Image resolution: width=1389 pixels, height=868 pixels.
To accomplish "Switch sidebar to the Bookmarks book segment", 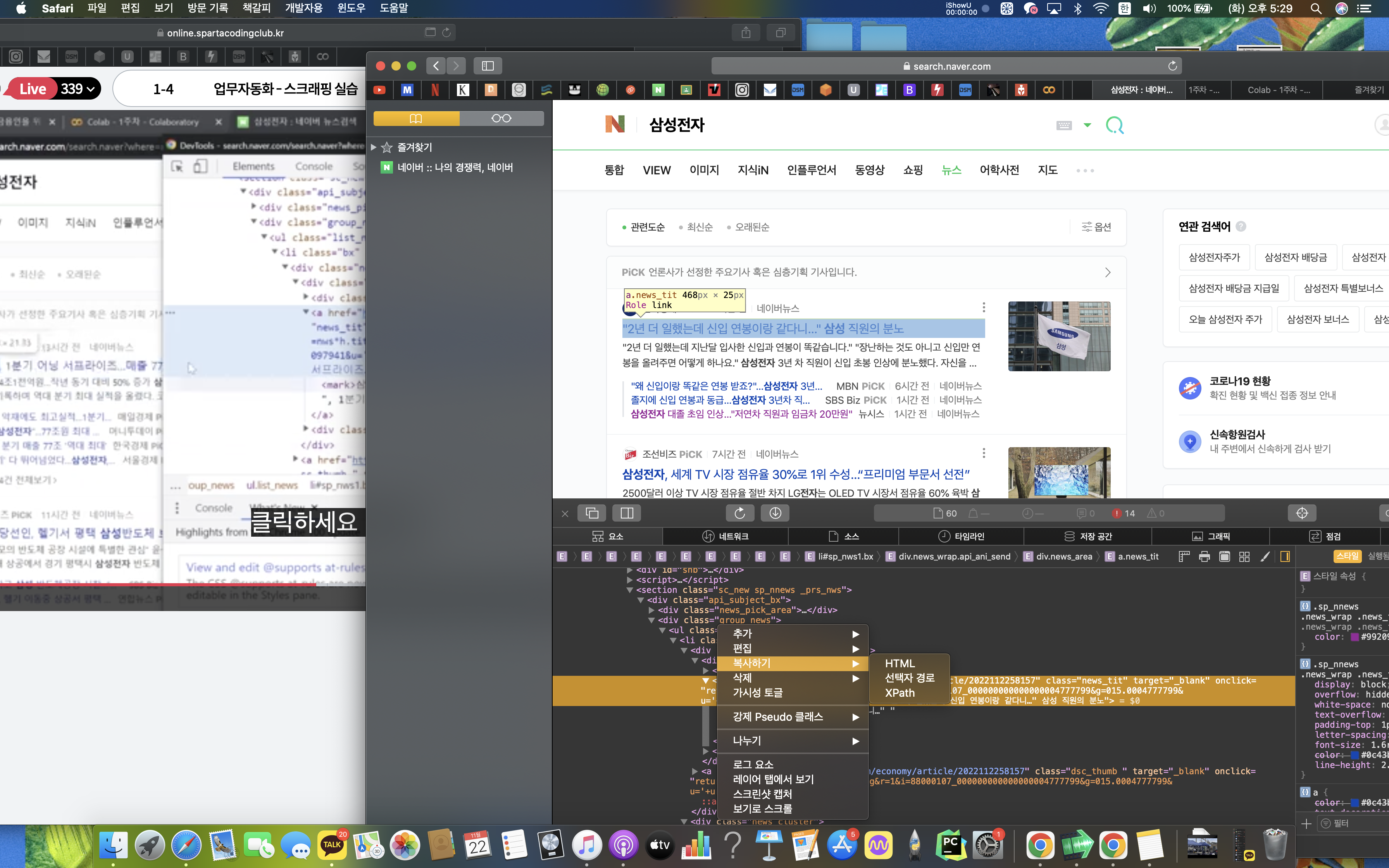I will pyautogui.click(x=416, y=118).
